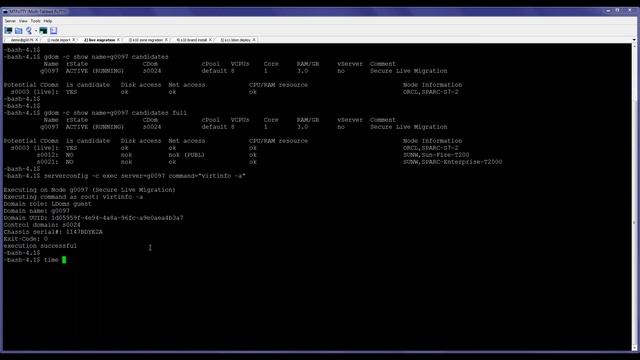640x360 pixels.
Task: Click the 'SUNW,SPARC-Enterprise-T2000' node text
Action: tap(453, 162)
